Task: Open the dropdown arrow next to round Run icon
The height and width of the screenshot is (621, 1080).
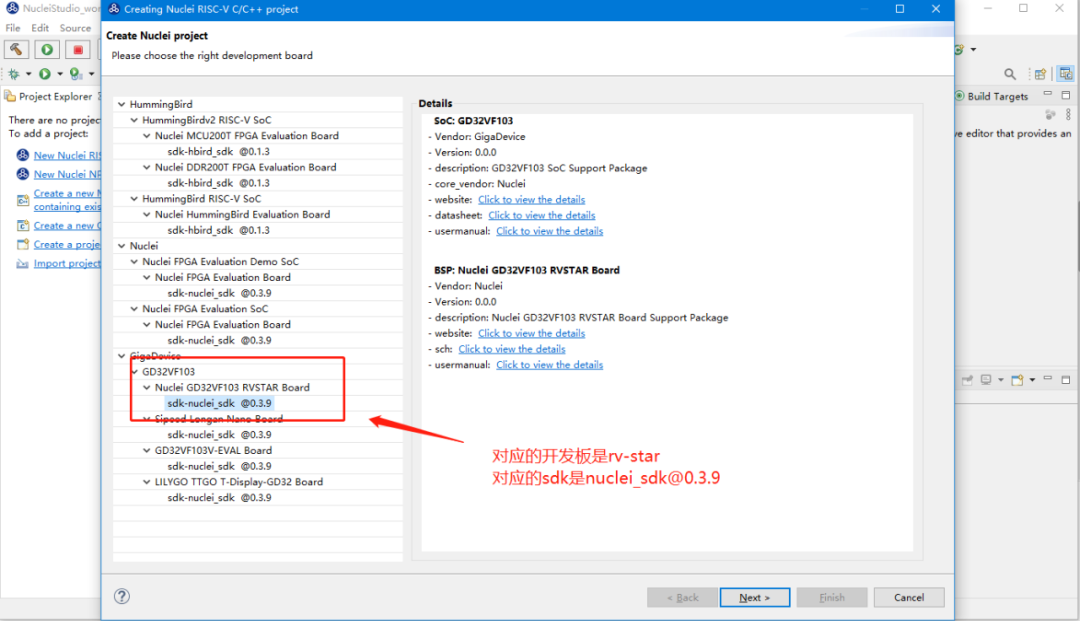Action: click(59, 74)
